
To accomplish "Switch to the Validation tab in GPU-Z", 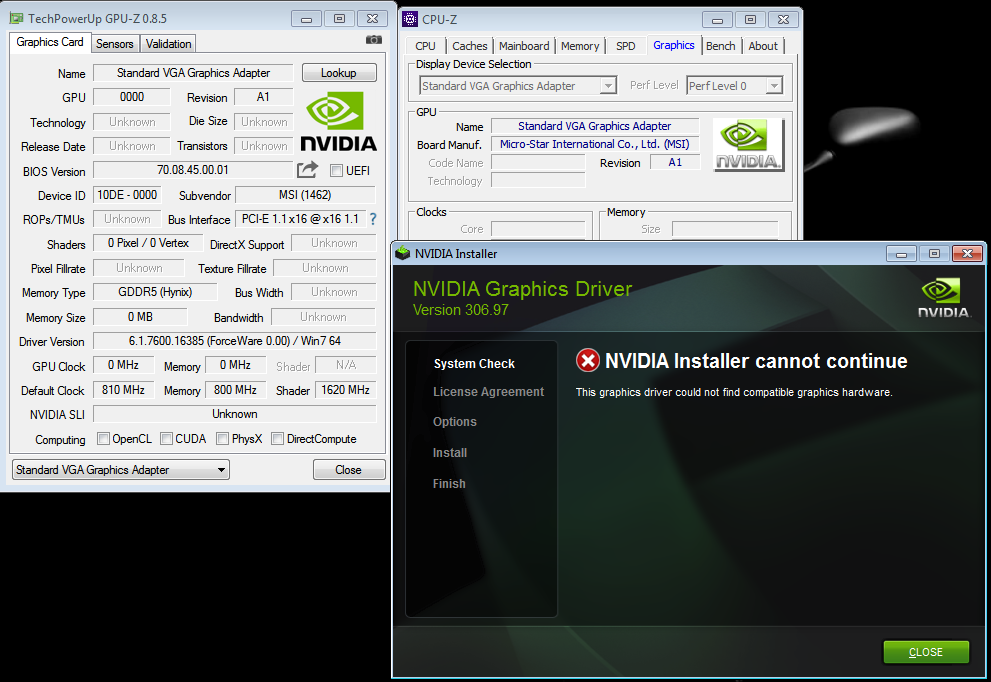I will point(168,44).
